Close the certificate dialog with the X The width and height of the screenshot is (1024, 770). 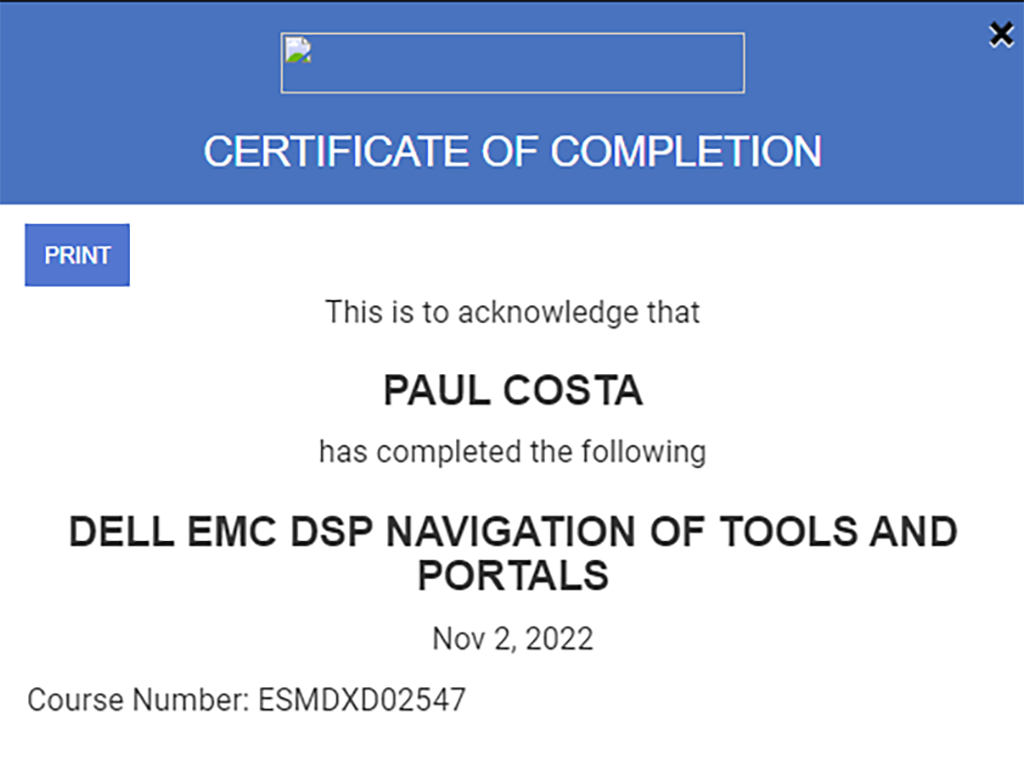point(1001,35)
